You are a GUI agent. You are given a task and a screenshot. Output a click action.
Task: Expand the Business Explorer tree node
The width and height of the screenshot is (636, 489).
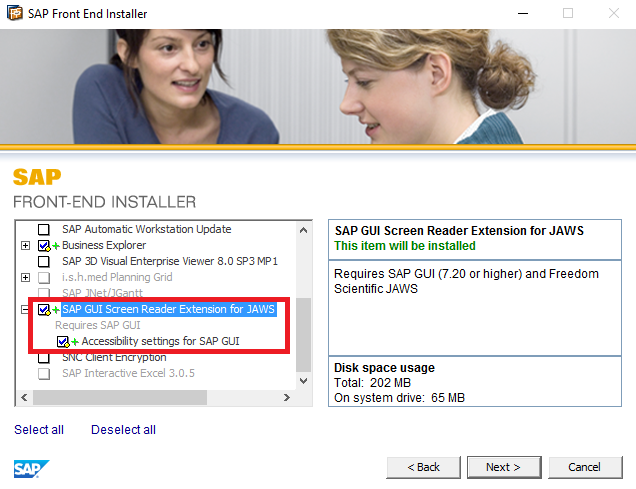point(25,245)
